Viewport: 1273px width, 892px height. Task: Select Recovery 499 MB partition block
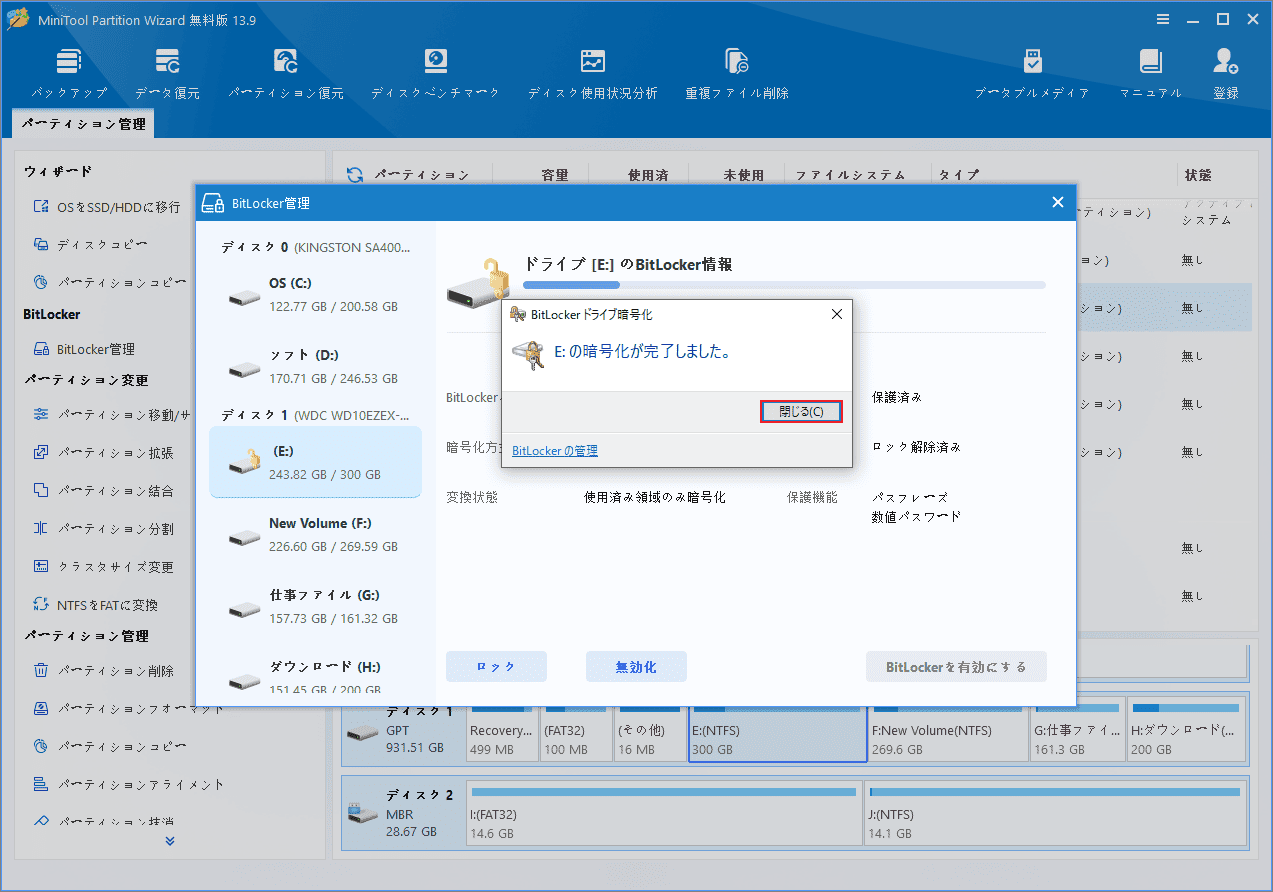[501, 733]
